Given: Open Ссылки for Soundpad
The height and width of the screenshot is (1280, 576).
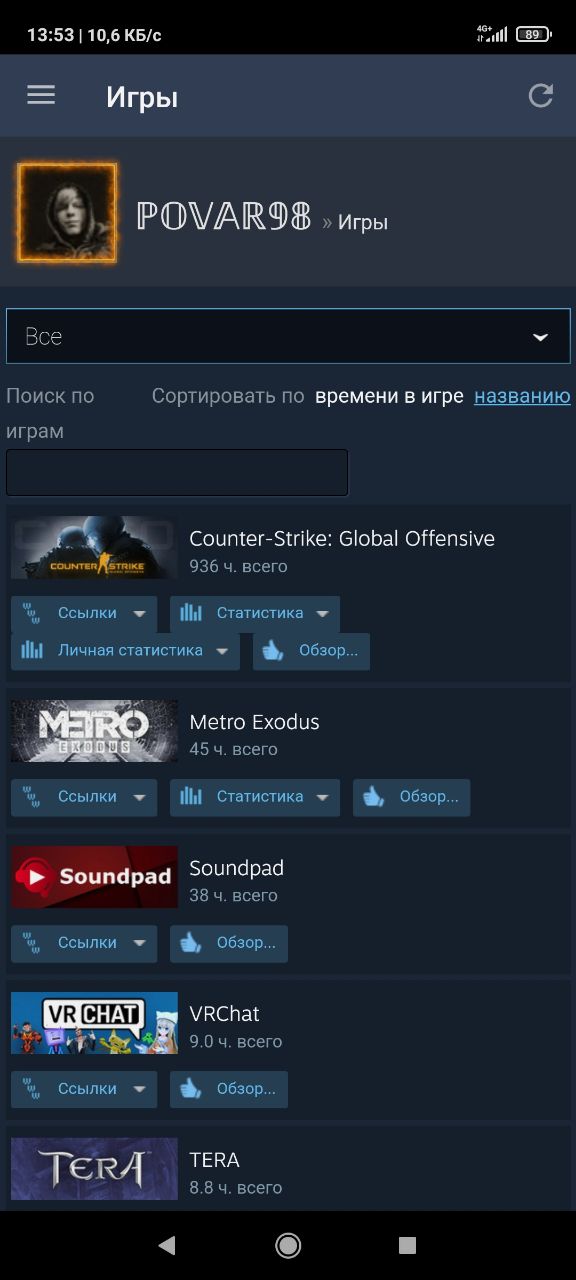Looking at the screenshot, I should tap(84, 943).
